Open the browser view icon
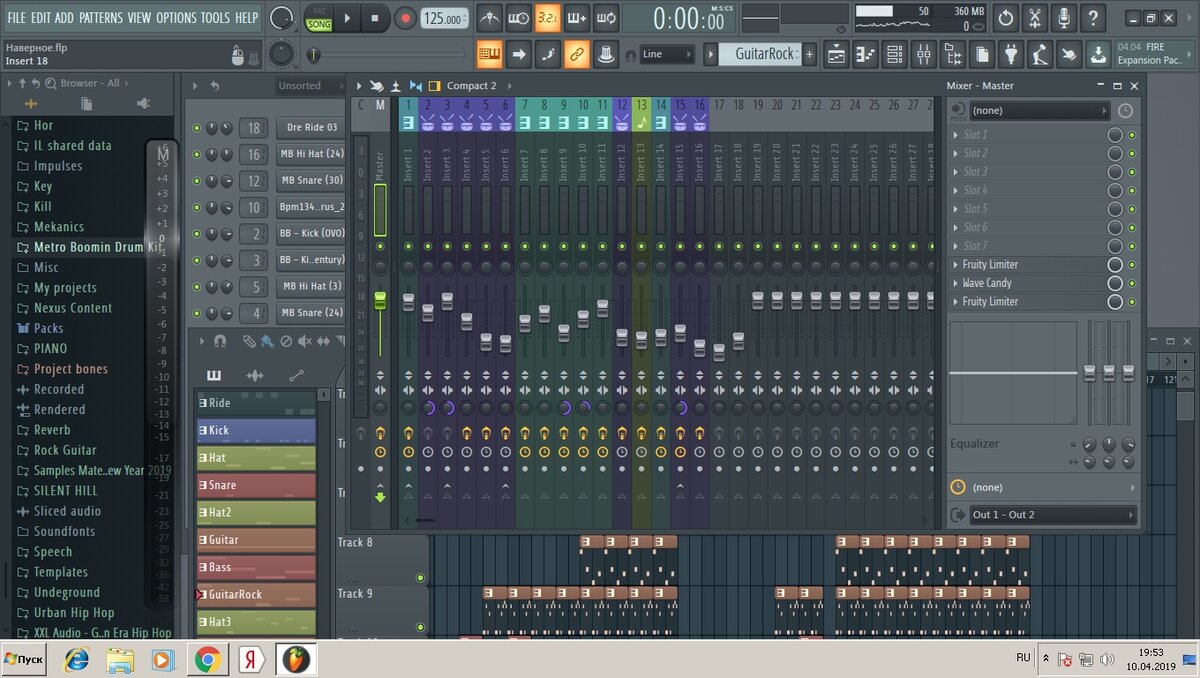This screenshot has height=678, width=1200. [x=954, y=54]
